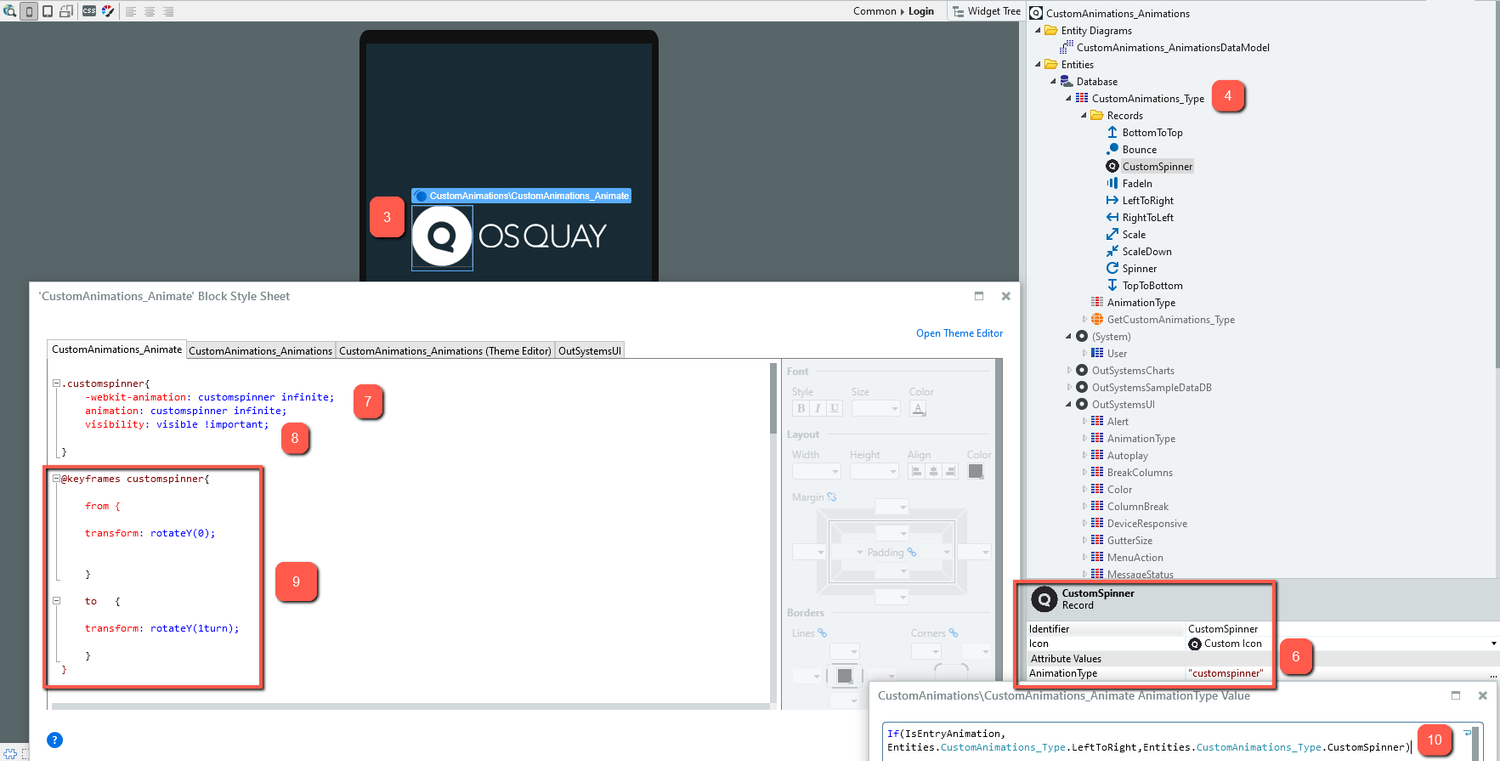Collapse the Records folder
Screen dimensions: 1500x761
(x=1084, y=115)
